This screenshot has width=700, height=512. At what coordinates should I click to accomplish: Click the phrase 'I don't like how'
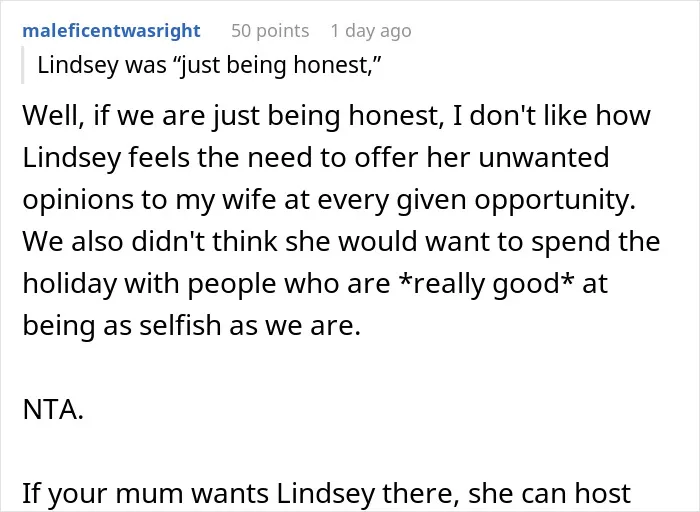551,116
